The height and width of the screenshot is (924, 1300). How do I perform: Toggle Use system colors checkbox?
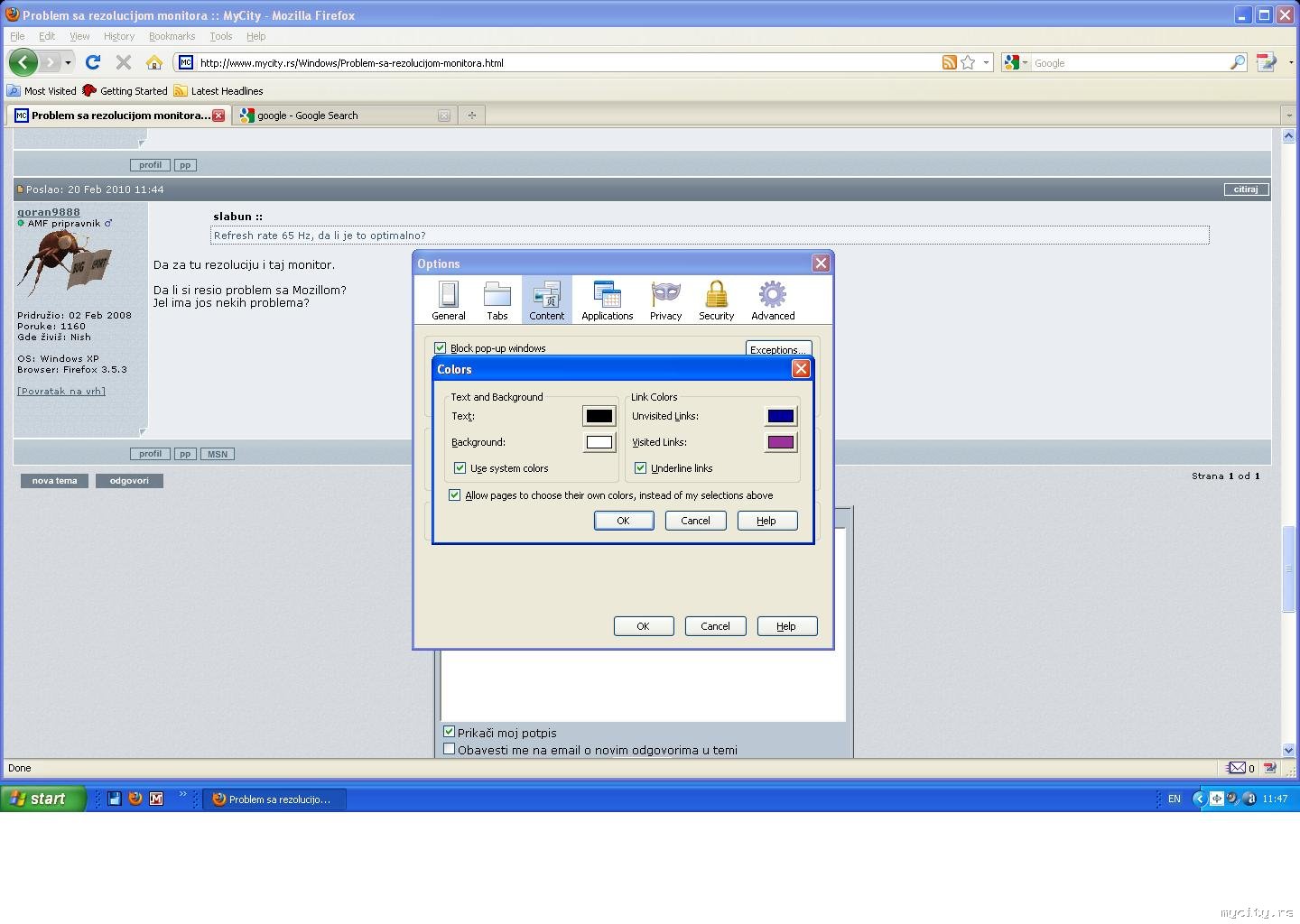[x=460, y=468]
